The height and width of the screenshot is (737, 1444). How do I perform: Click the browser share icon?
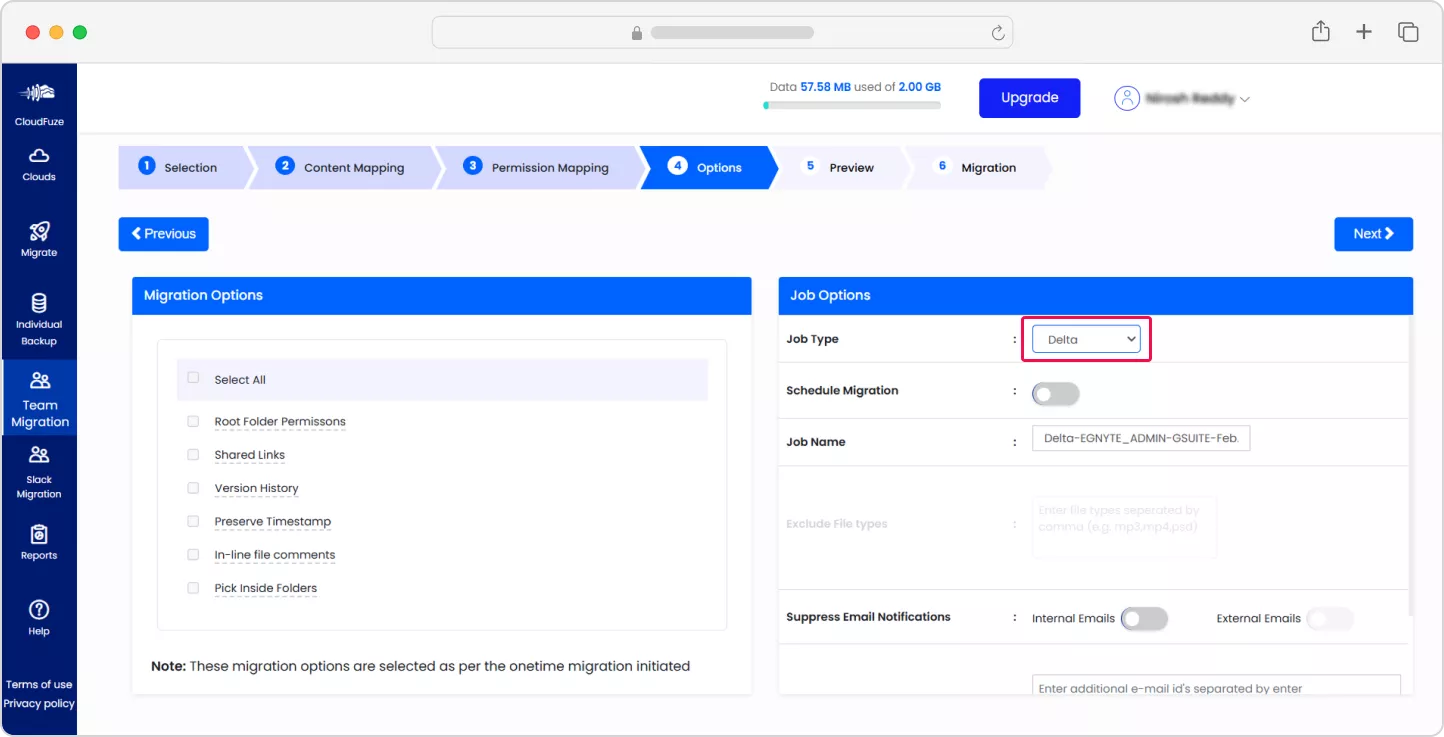1321,32
